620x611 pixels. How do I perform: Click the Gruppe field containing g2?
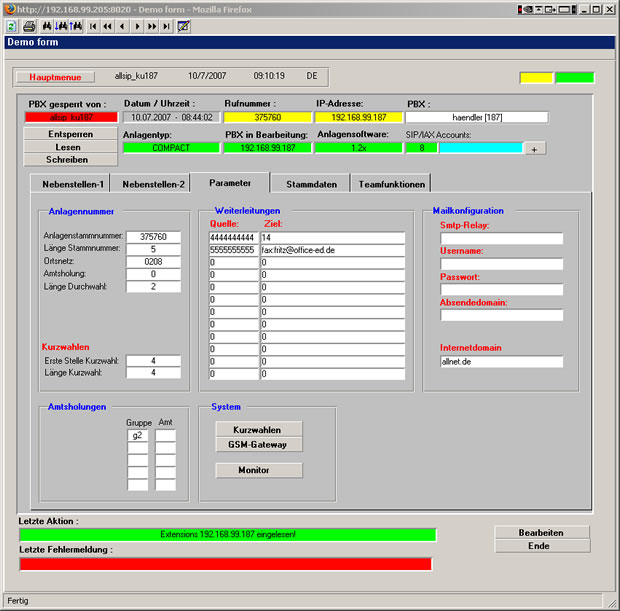pos(138,435)
